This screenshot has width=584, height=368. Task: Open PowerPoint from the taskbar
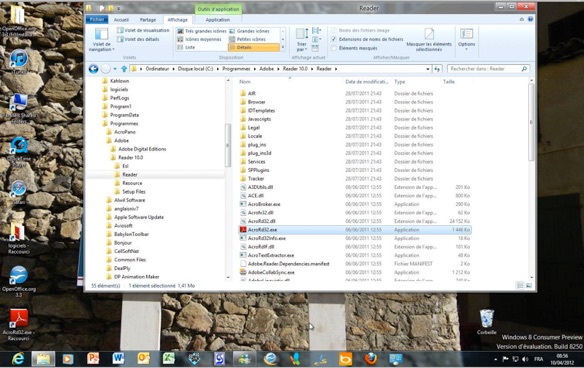(x=93, y=359)
